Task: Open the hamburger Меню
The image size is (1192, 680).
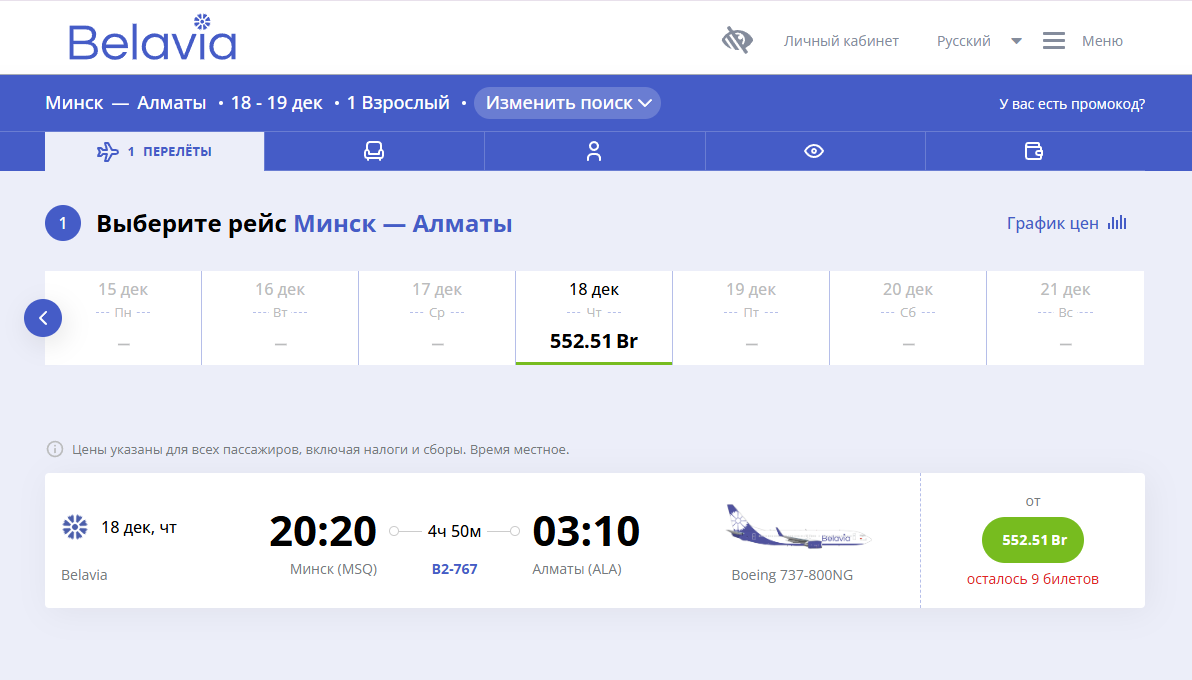Action: tap(1053, 40)
